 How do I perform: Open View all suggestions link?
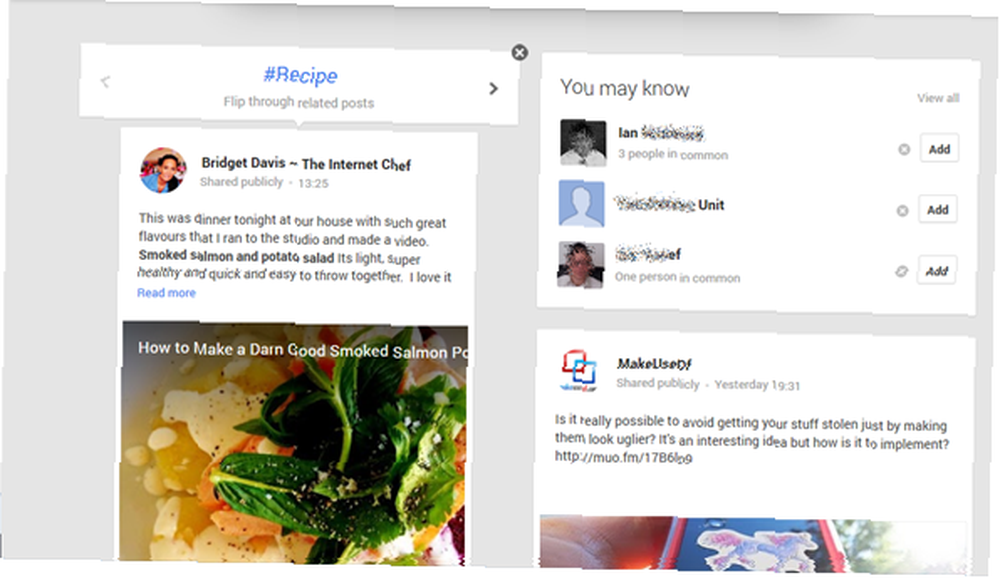coord(938,98)
